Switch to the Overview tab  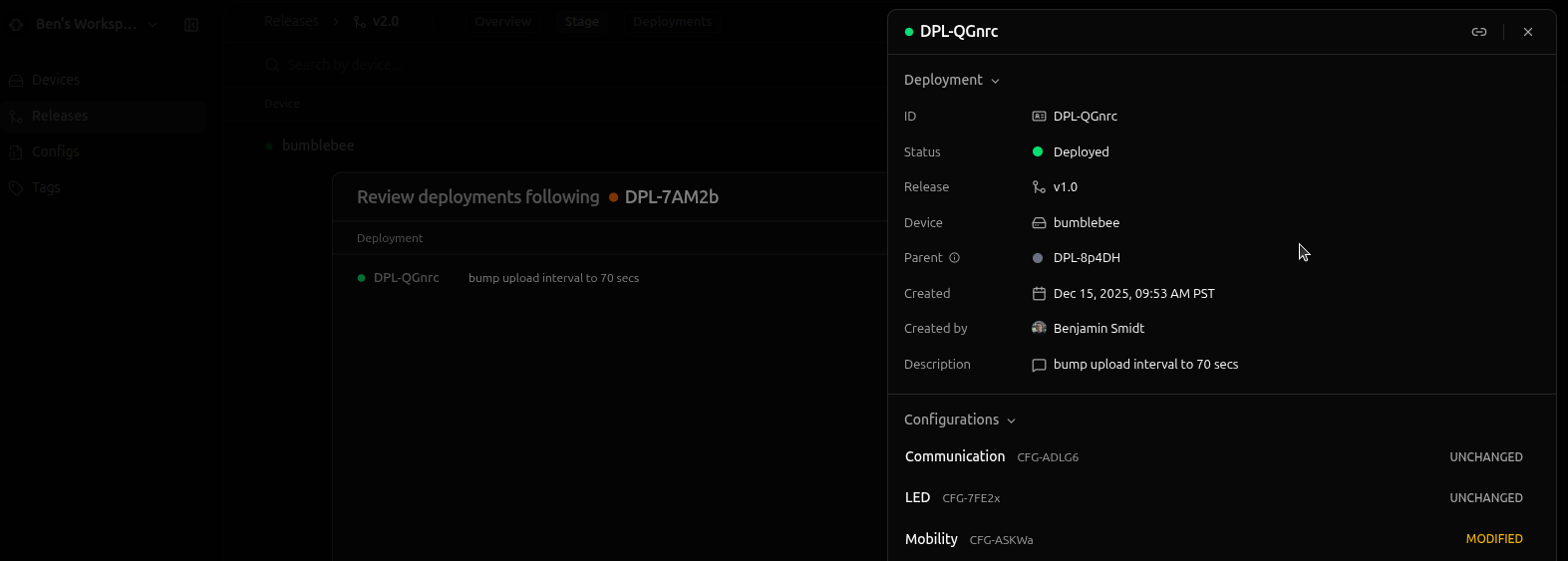pos(503,21)
